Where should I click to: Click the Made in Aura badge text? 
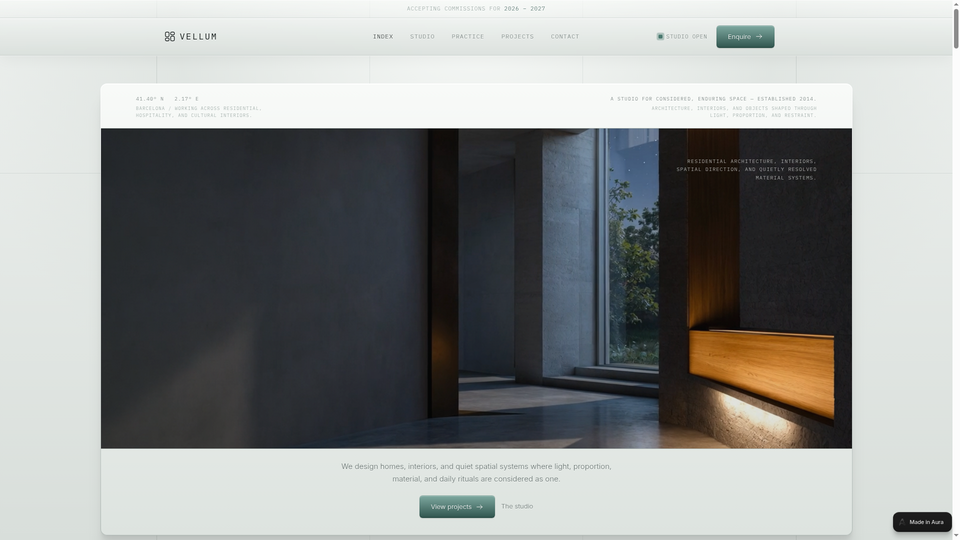pos(926,522)
